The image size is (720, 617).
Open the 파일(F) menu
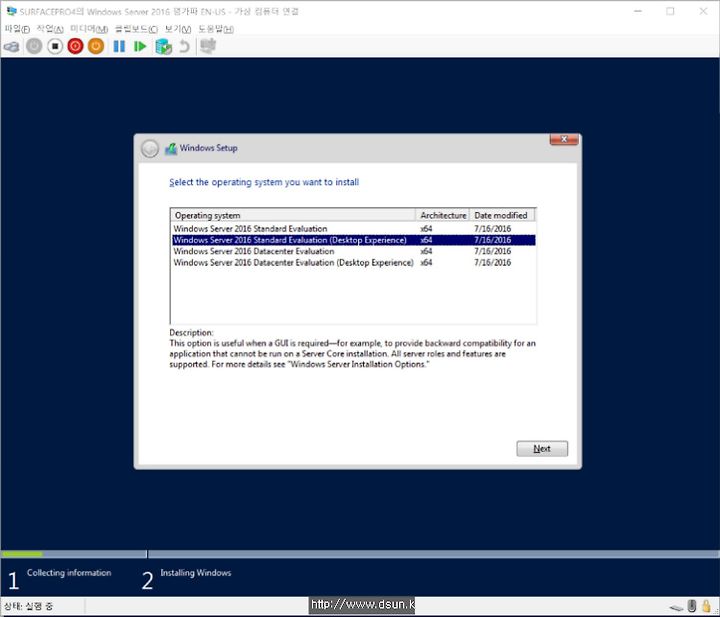(x=17, y=29)
